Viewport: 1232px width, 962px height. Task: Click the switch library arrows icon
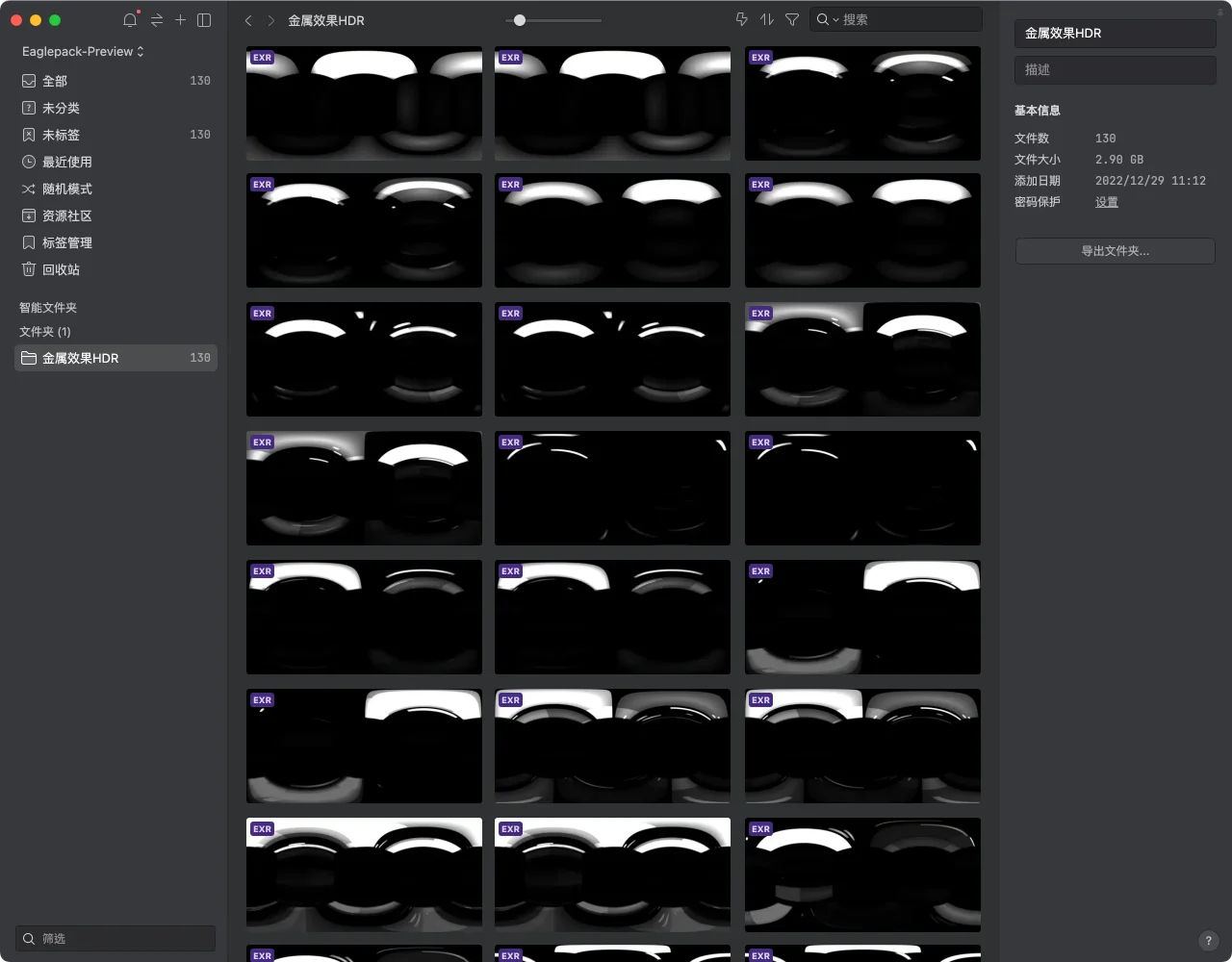tap(156, 20)
